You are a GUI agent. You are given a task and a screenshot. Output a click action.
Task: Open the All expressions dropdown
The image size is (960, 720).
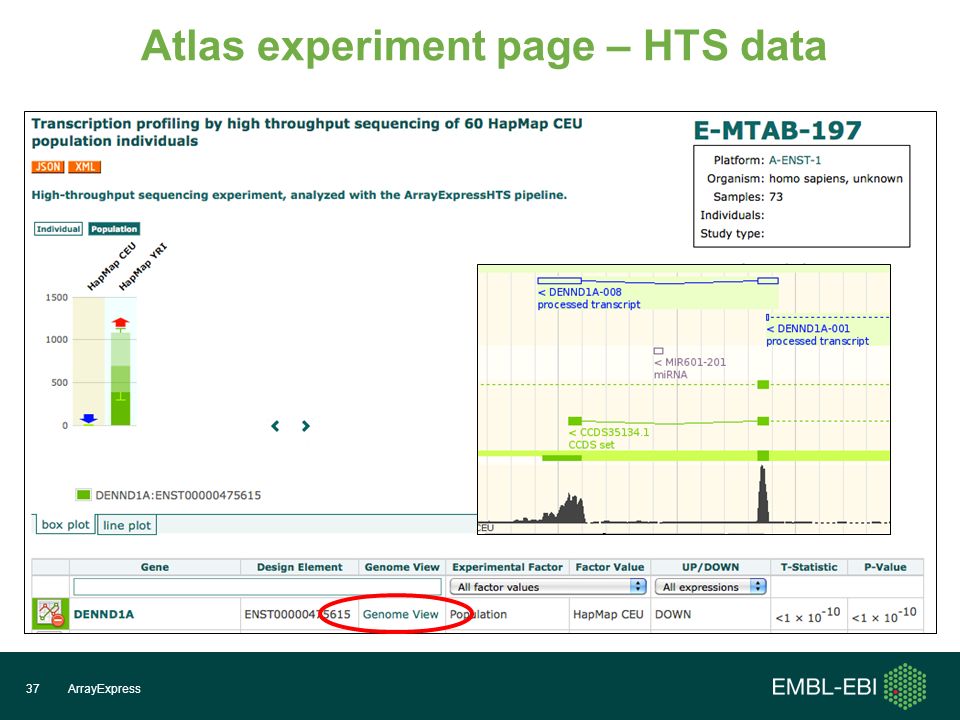point(710,587)
